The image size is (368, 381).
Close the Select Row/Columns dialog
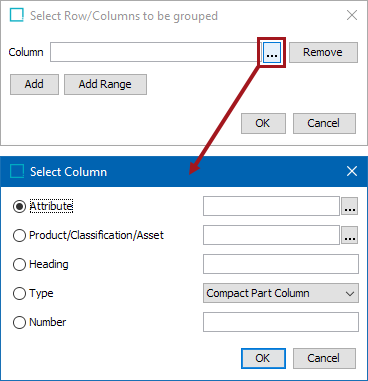[352, 15]
